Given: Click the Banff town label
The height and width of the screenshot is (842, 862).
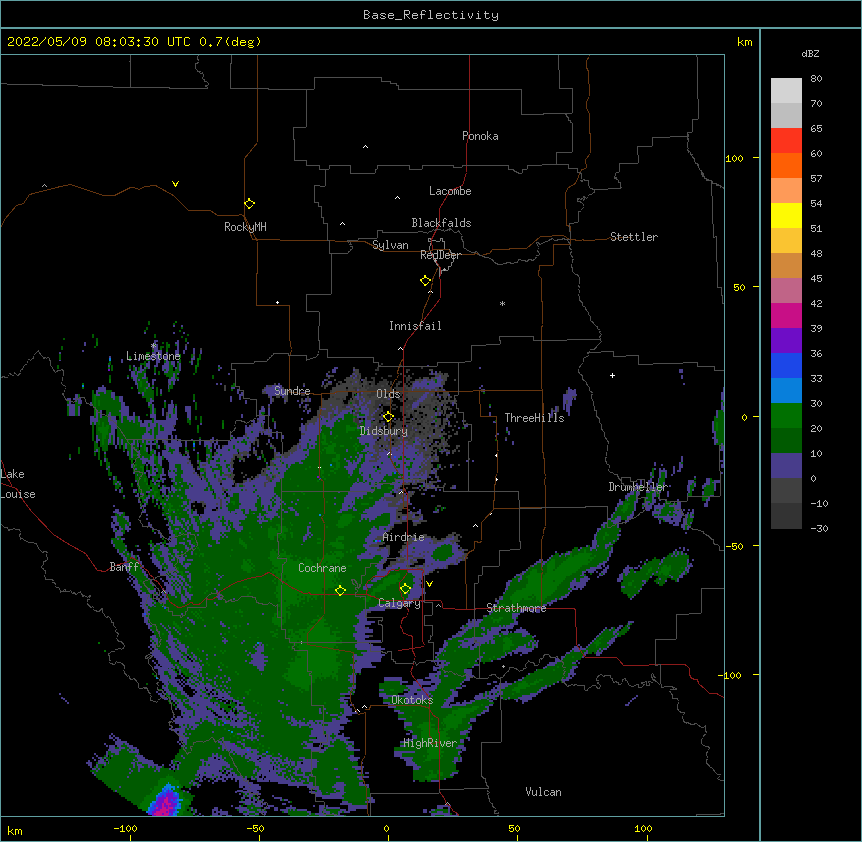Looking at the screenshot, I should click(124, 567).
